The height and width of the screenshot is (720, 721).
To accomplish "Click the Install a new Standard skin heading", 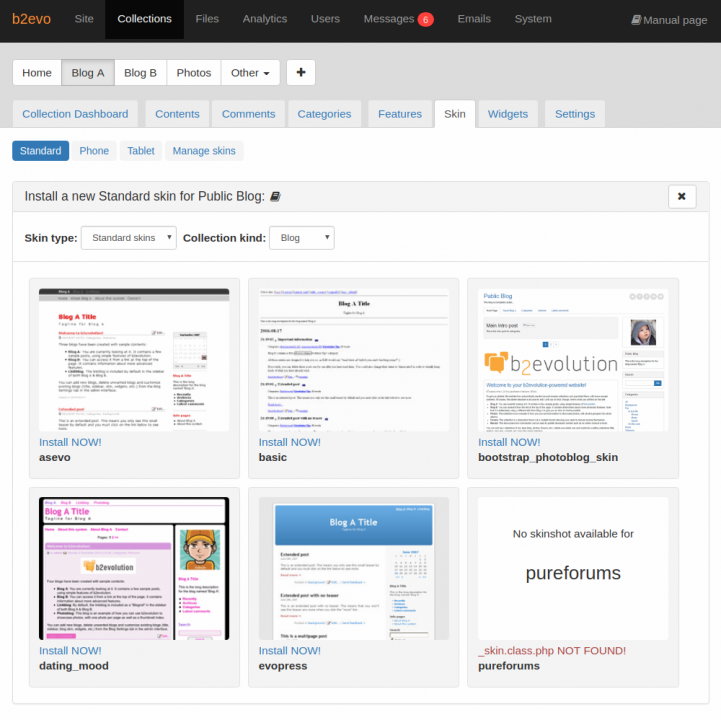I will (144, 196).
